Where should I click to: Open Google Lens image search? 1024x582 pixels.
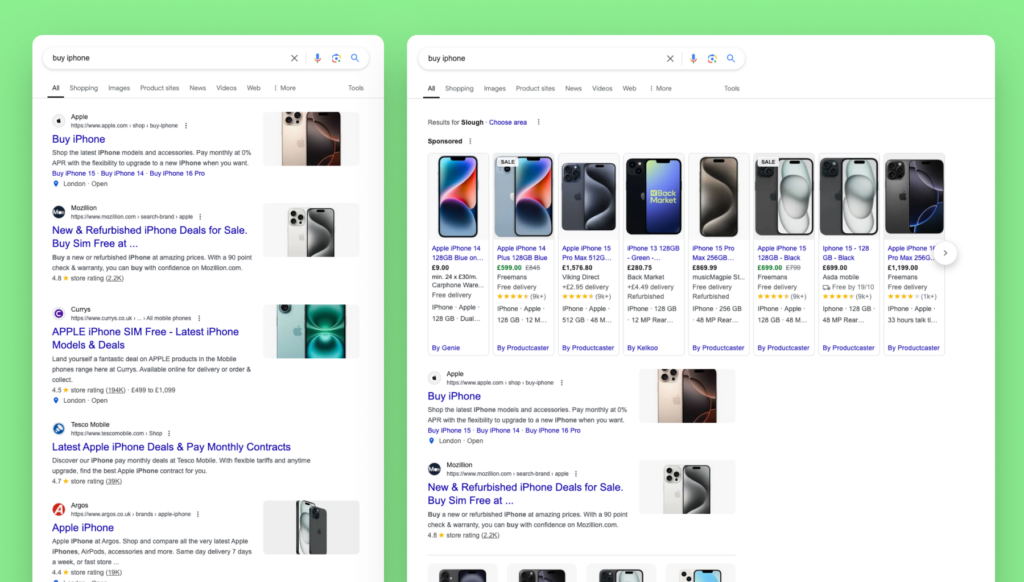tap(337, 58)
